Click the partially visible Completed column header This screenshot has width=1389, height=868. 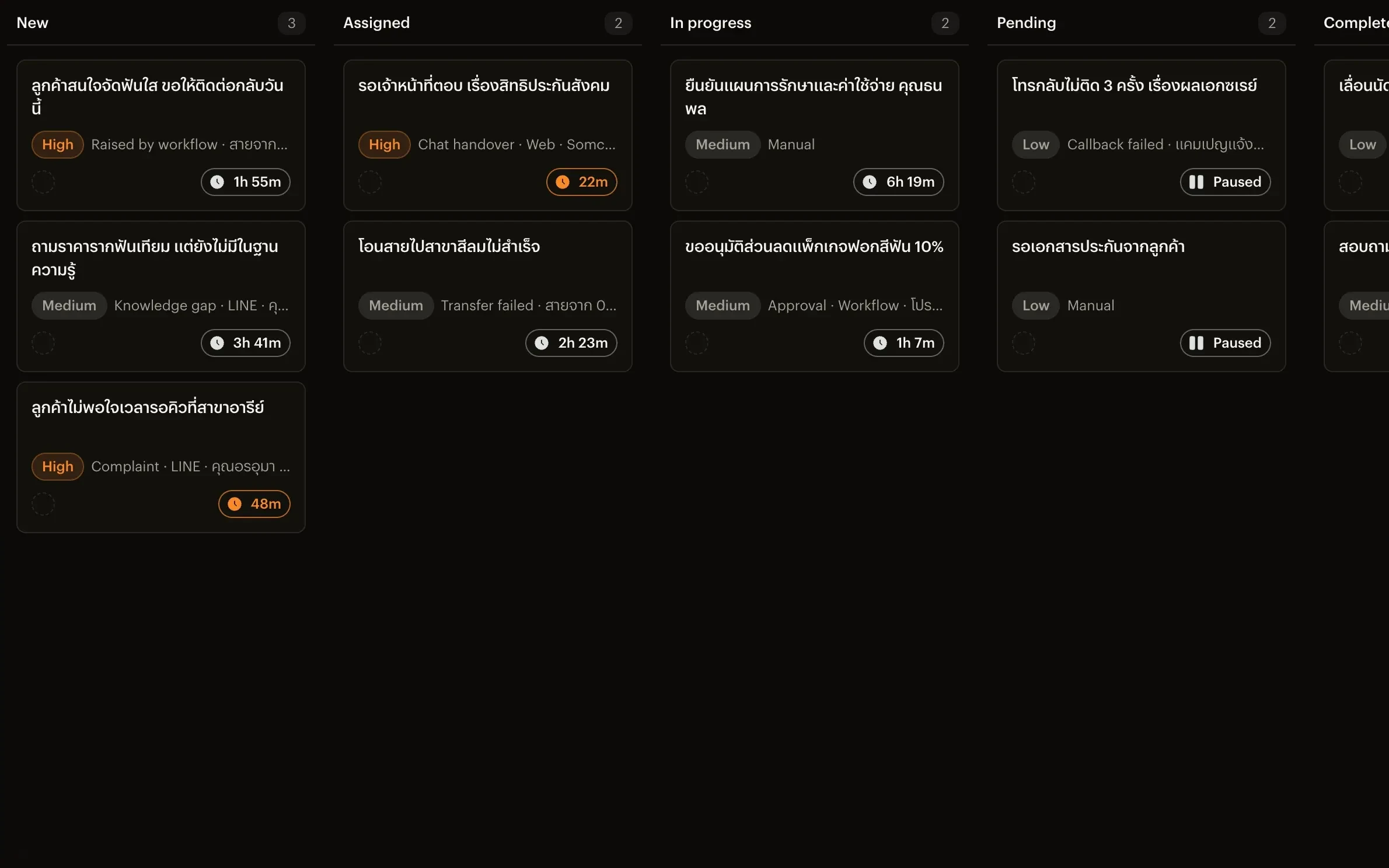coord(1356,23)
